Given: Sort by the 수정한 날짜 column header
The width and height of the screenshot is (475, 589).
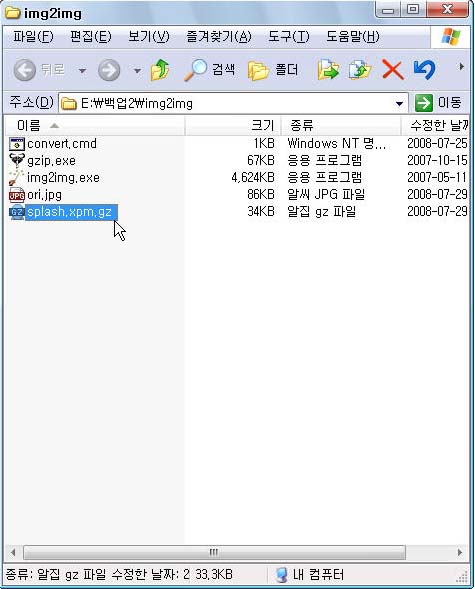Looking at the screenshot, I should click(x=436, y=125).
